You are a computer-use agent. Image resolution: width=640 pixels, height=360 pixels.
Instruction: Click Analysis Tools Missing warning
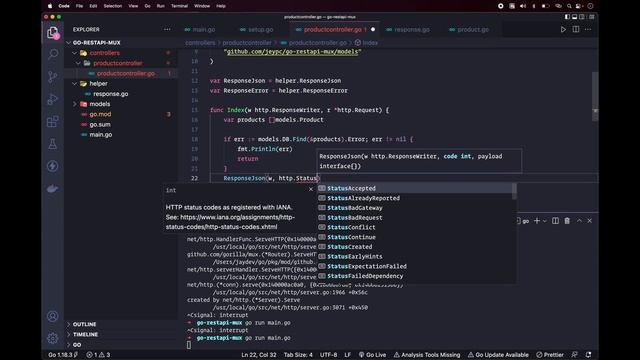(x=427, y=355)
